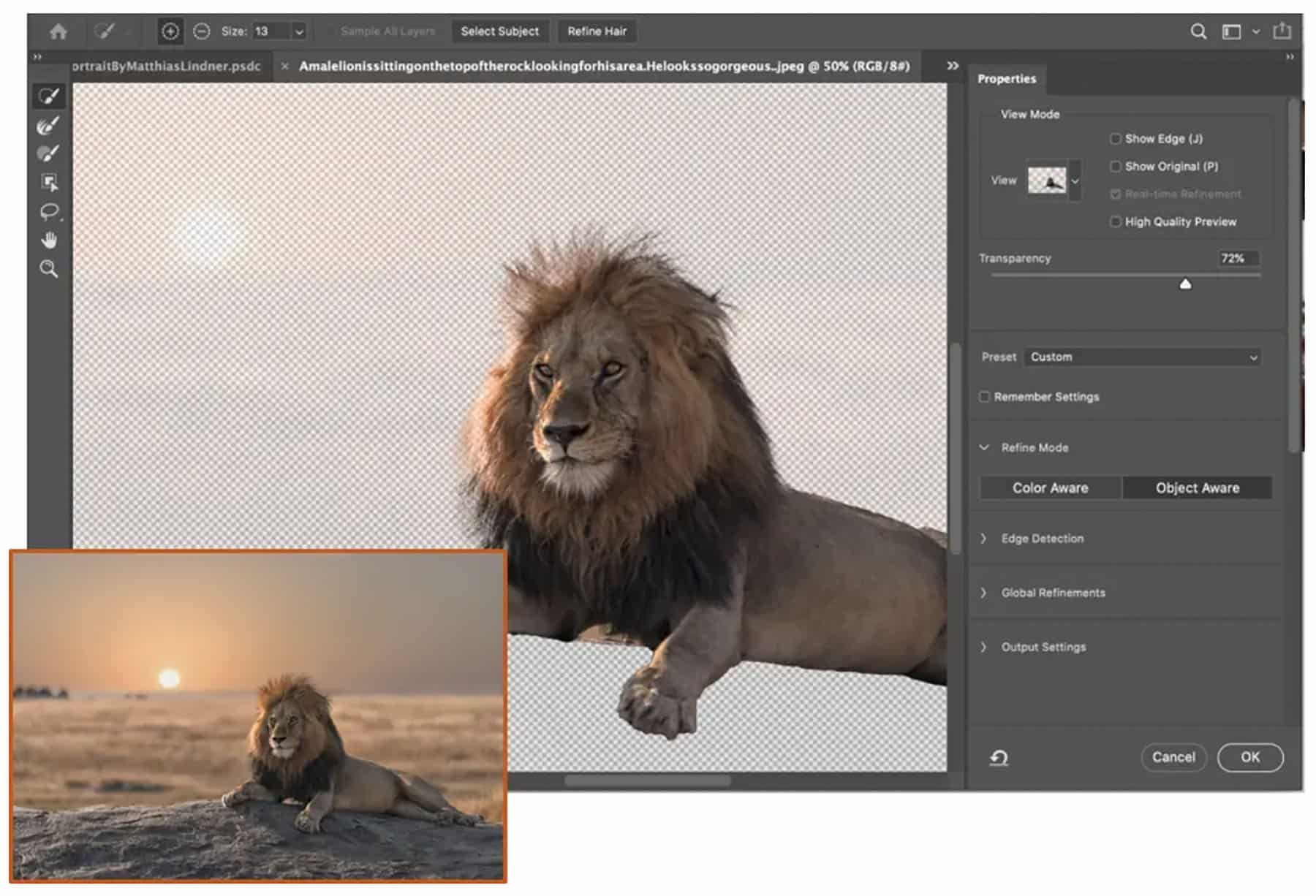Check Show Original (P)
This screenshot has height=896, width=1316.
[x=1115, y=167]
